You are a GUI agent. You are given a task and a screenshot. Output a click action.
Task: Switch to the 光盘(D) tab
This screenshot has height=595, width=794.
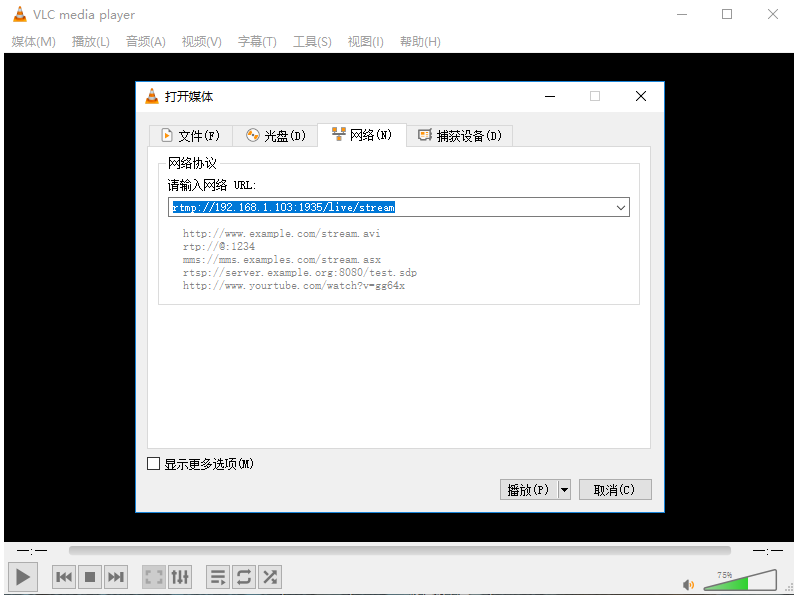pos(275,136)
